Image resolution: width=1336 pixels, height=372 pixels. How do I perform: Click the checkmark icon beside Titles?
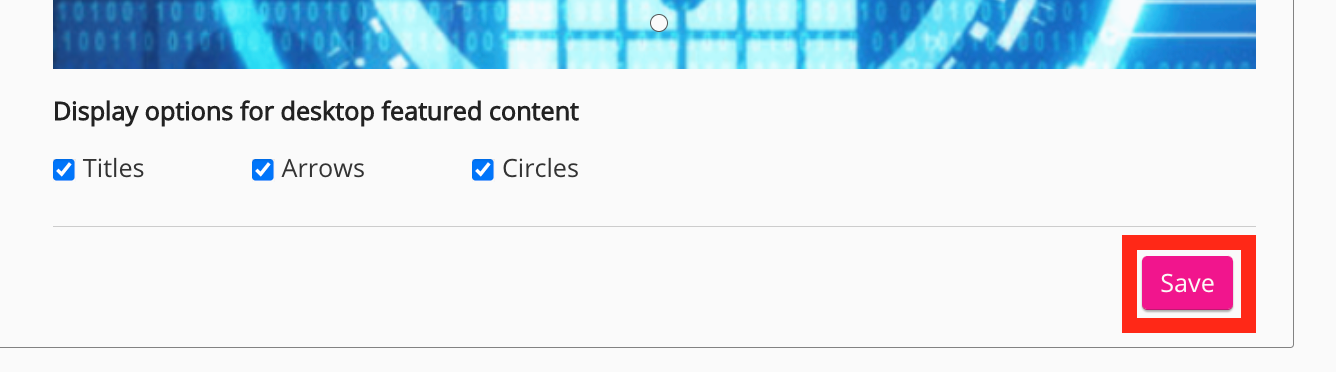64,170
